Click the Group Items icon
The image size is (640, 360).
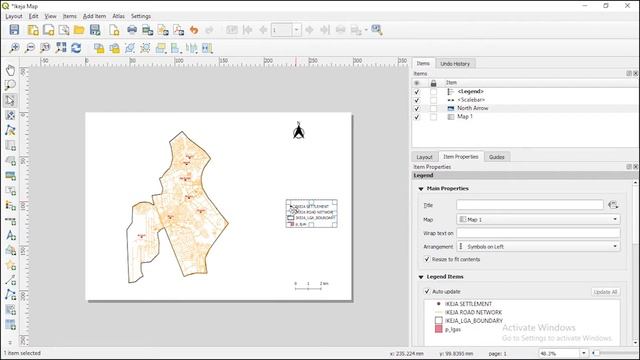pyautogui.click(x=130, y=48)
